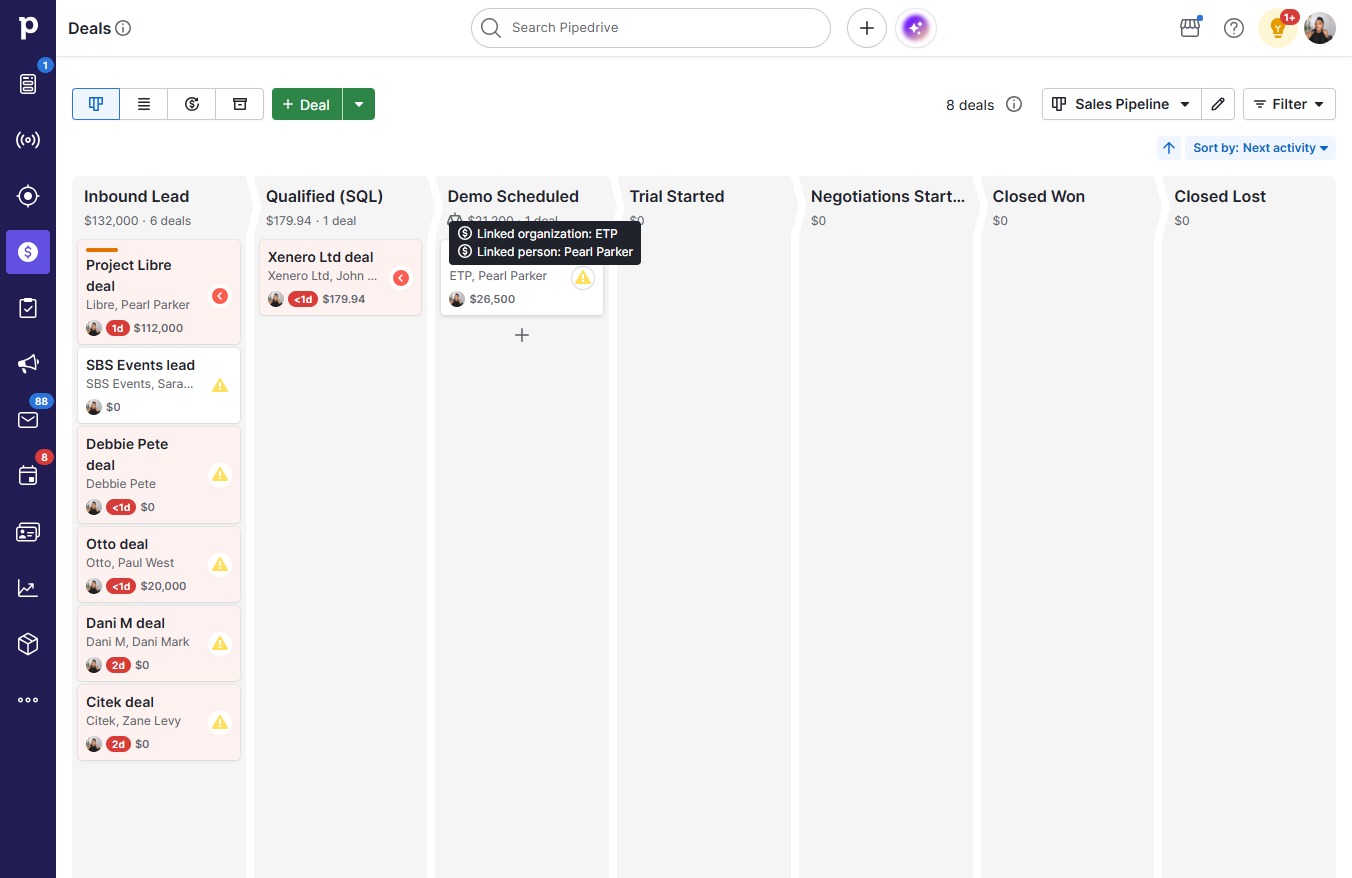Open the AI assistant sparkle button
The image size is (1352, 878).
pos(916,28)
